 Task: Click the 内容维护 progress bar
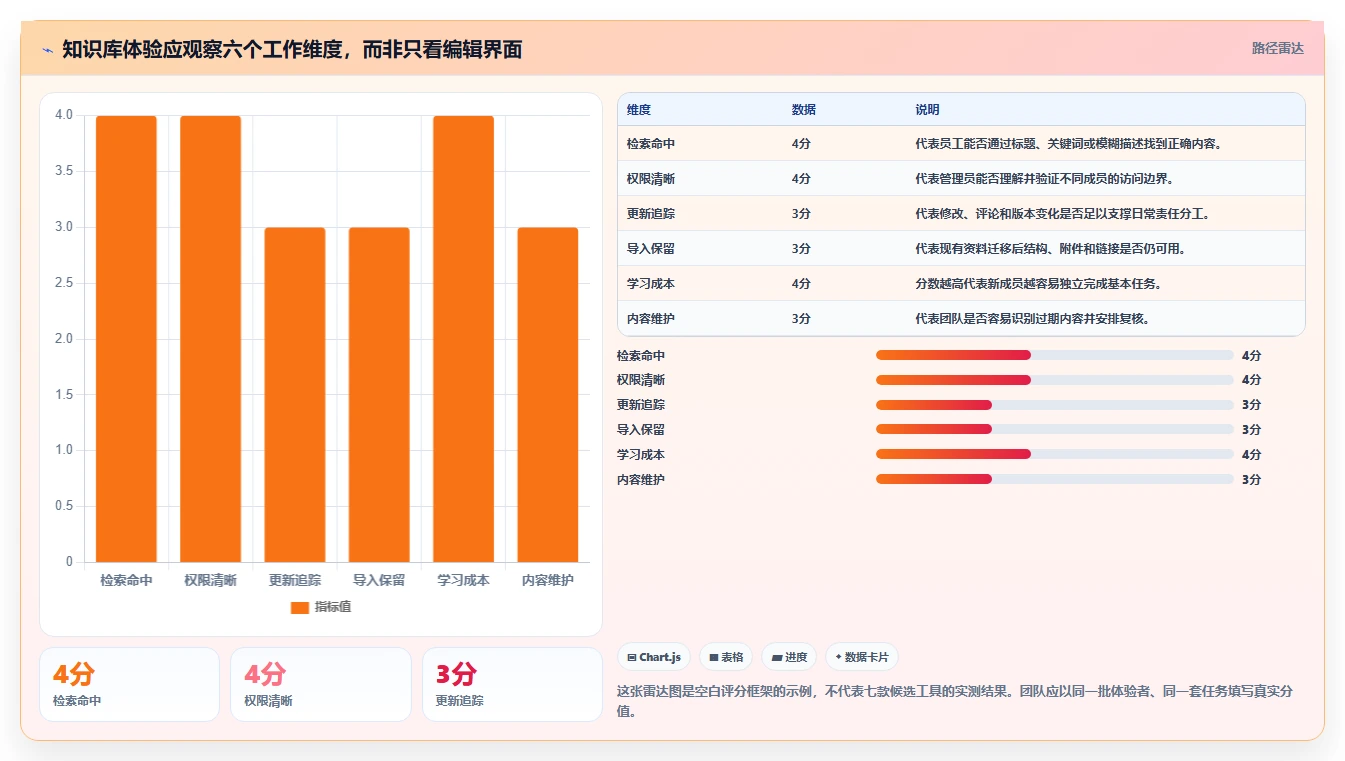[x=1054, y=479]
